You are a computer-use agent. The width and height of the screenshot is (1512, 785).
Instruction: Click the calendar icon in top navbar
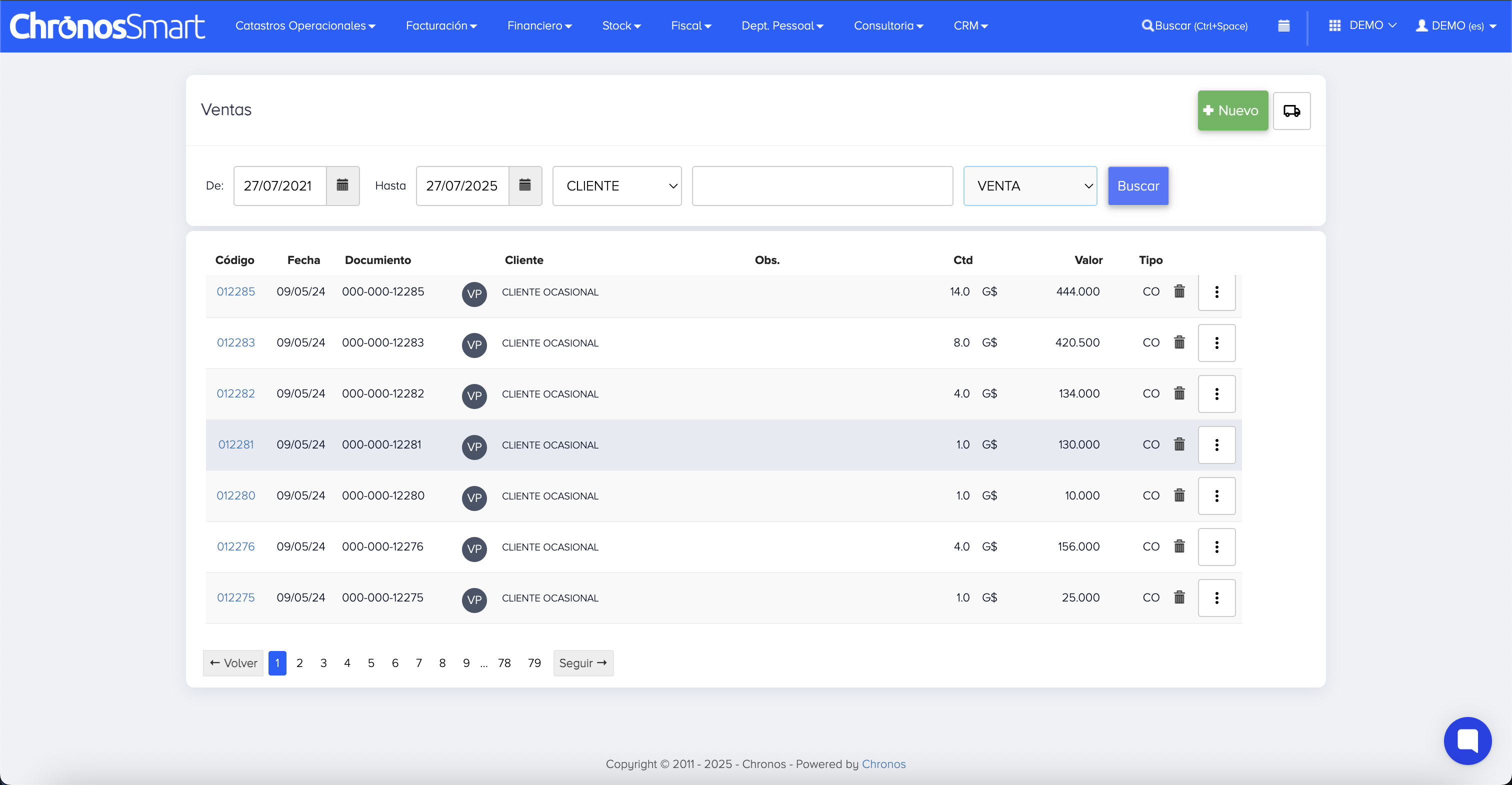[x=1283, y=26]
